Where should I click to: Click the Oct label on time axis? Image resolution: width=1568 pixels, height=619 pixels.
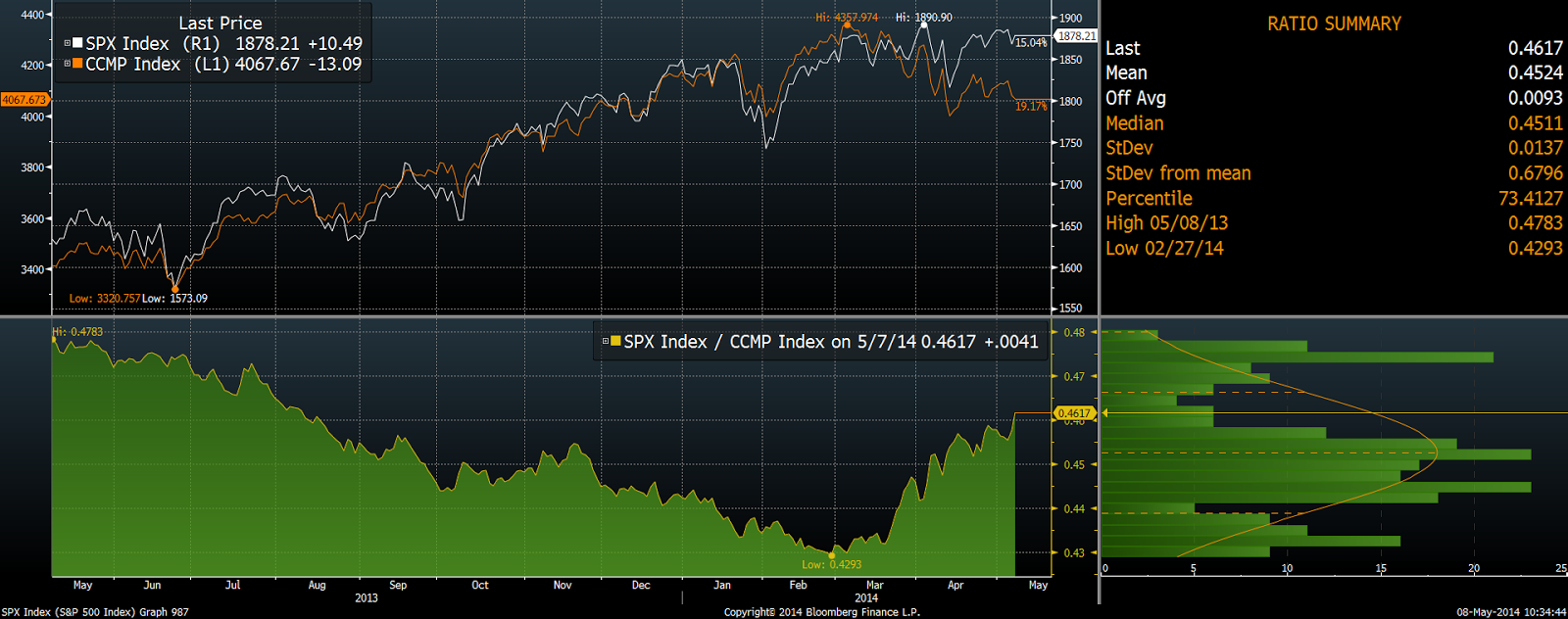point(480,585)
